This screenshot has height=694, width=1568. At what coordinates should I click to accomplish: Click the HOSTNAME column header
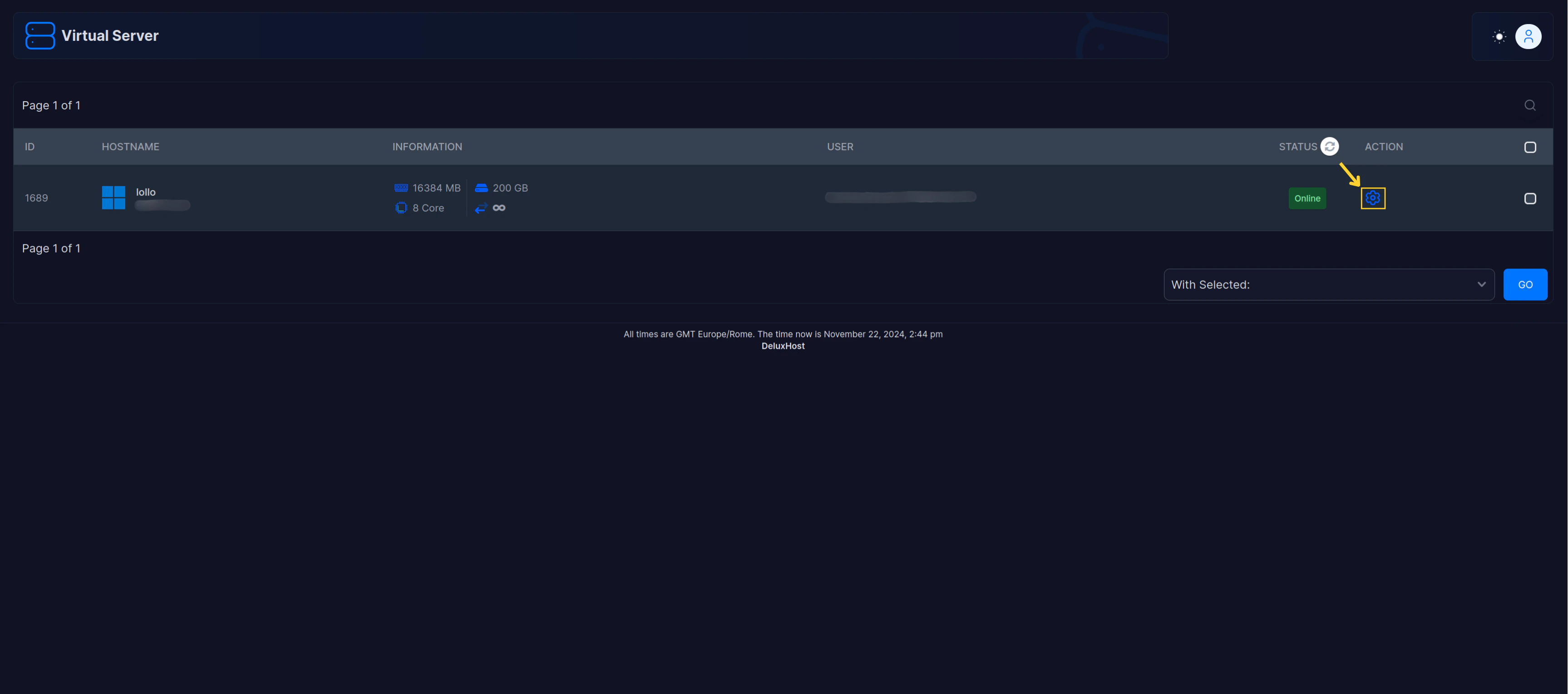point(130,147)
